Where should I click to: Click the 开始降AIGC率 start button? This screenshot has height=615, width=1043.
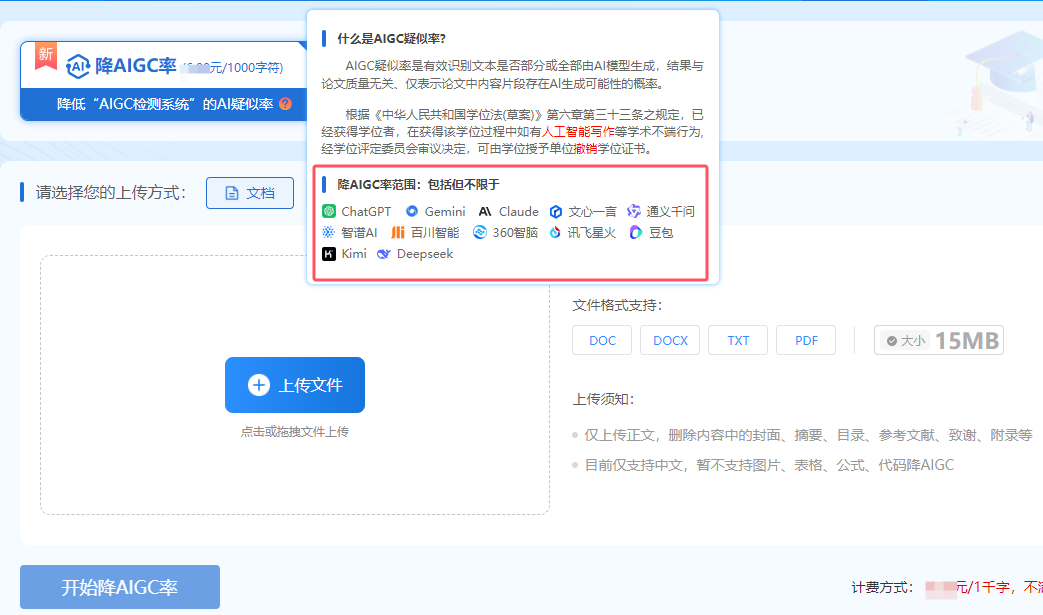(x=120, y=587)
